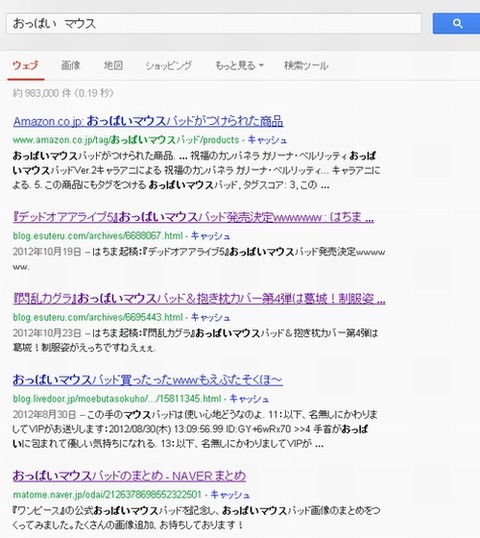
Task: Click the blog.livedoor.jp/moebutasokuho URL text
Action: coord(117,399)
